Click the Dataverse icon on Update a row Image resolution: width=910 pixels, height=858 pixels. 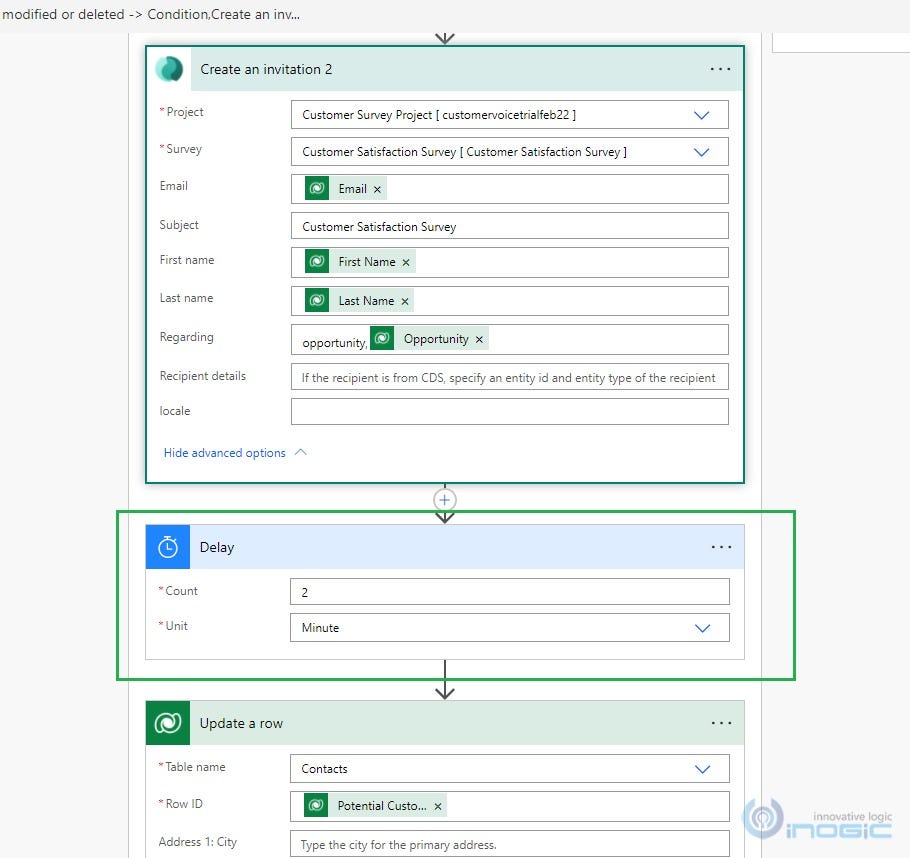click(x=168, y=723)
